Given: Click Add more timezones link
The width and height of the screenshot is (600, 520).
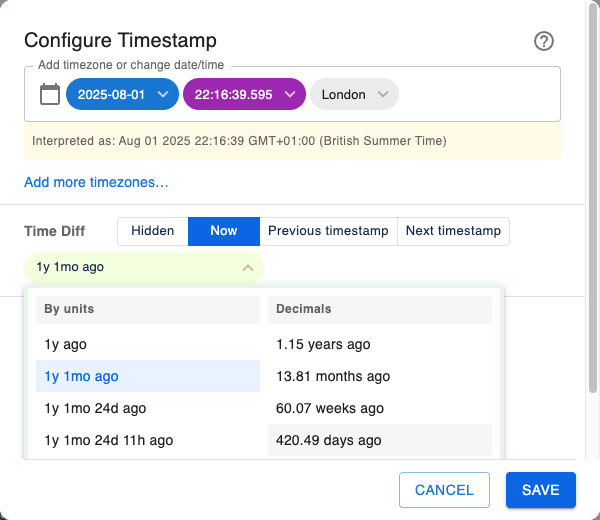Looking at the screenshot, I should click(96, 182).
